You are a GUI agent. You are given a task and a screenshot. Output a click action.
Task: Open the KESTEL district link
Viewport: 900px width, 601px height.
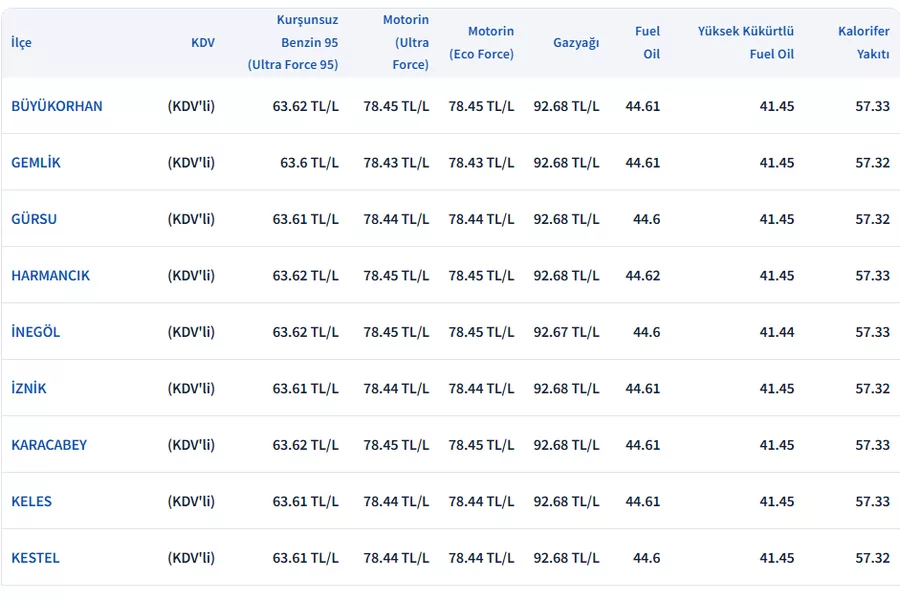coord(35,558)
